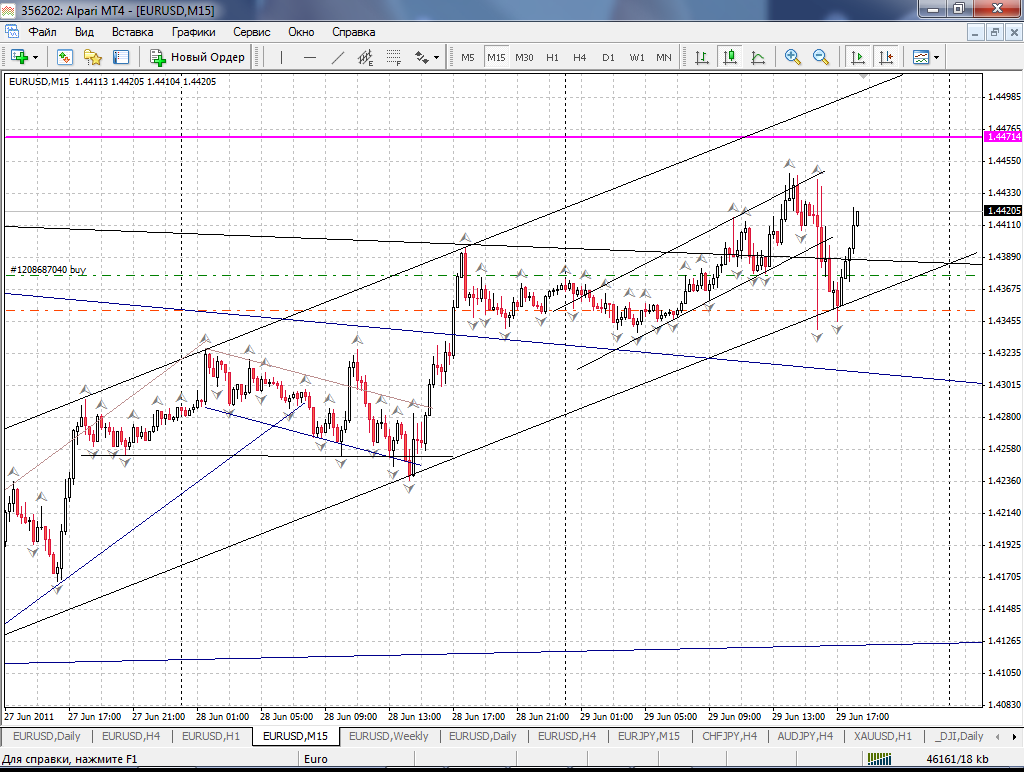Viewport: 1024px width, 772px height.
Task: Select line chart display mode
Action: 758,57
